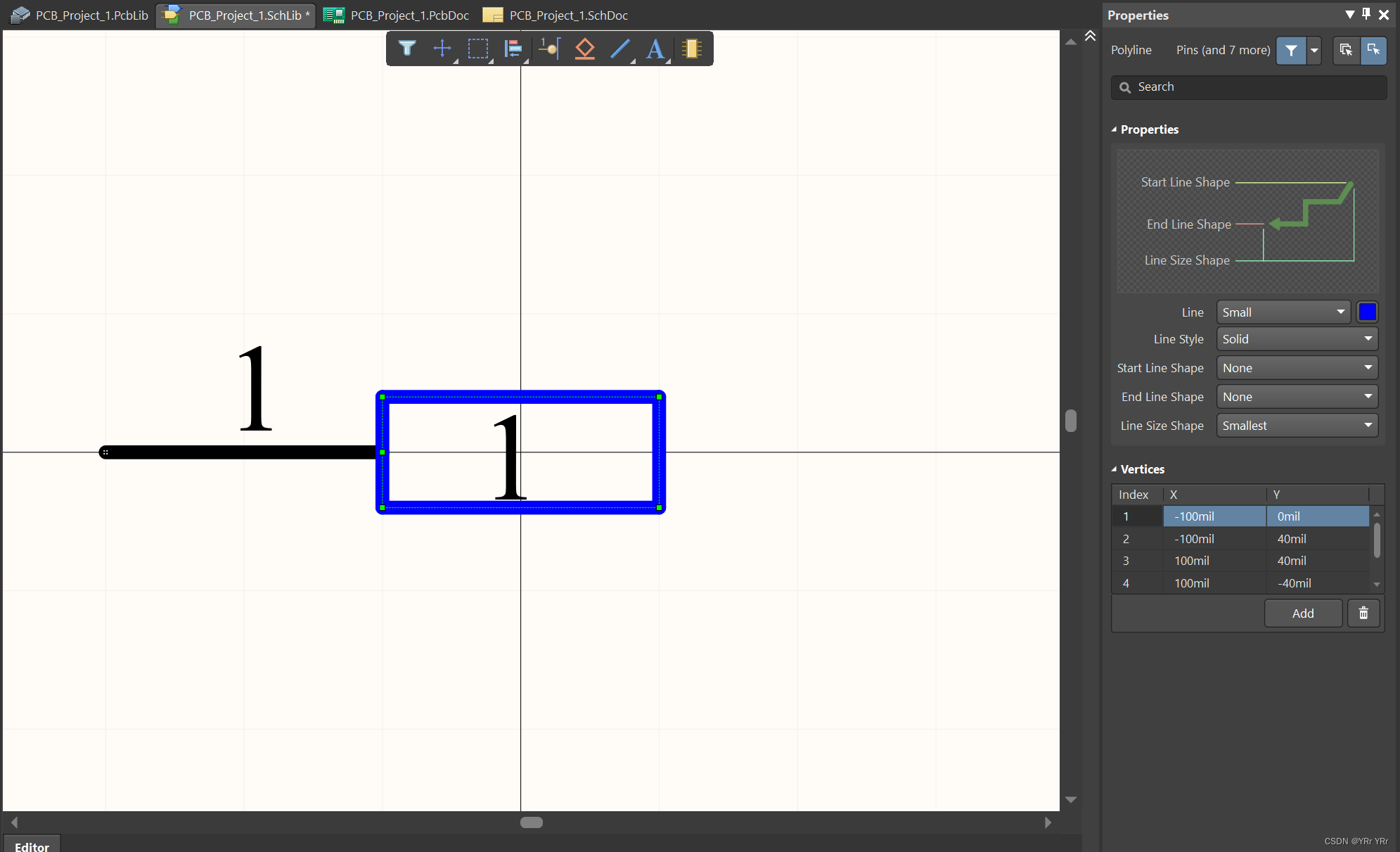This screenshot has height=852, width=1400.
Task: Click the Add Component Part icon
Action: (x=692, y=49)
